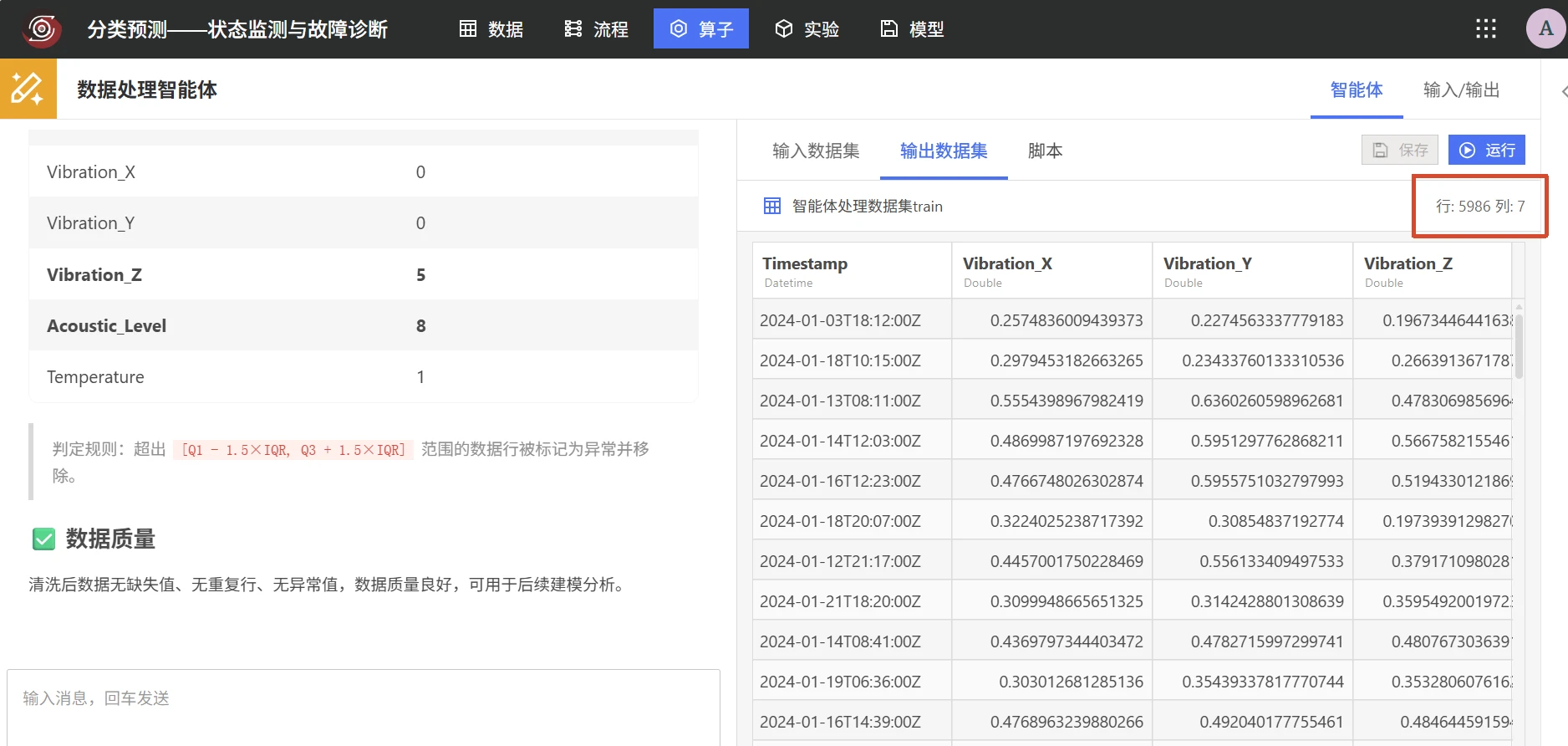Click the IQR formula [Q1 - 1.5×IQR, Q3 + 1.5×IQR]
Screen dimensions: 1568x746
click(x=293, y=449)
